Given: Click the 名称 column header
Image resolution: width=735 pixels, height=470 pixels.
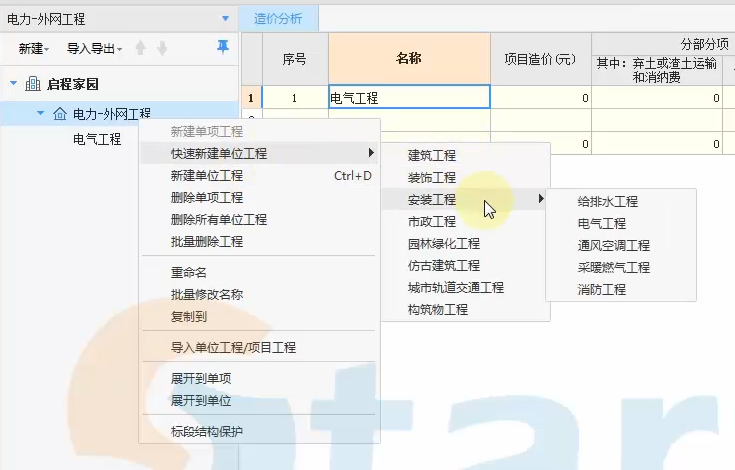Looking at the screenshot, I should pyautogui.click(x=409, y=59).
